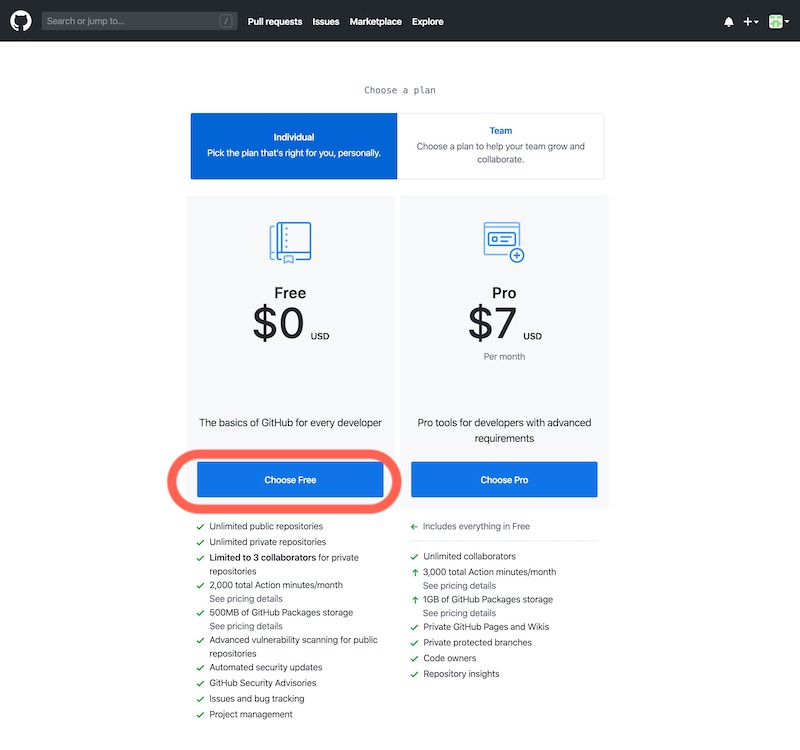
Task: Focus the Search or jump to field
Action: coord(139,21)
